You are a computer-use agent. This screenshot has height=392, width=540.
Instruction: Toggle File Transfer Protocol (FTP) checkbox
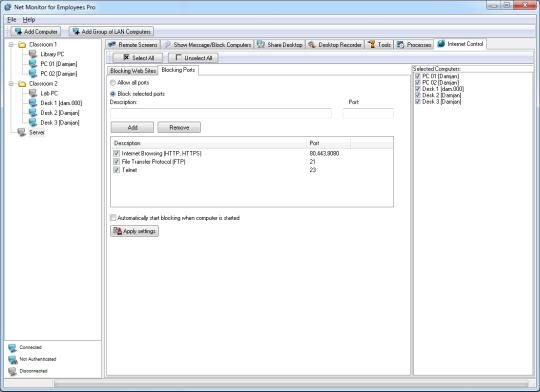click(x=116, y=162)
